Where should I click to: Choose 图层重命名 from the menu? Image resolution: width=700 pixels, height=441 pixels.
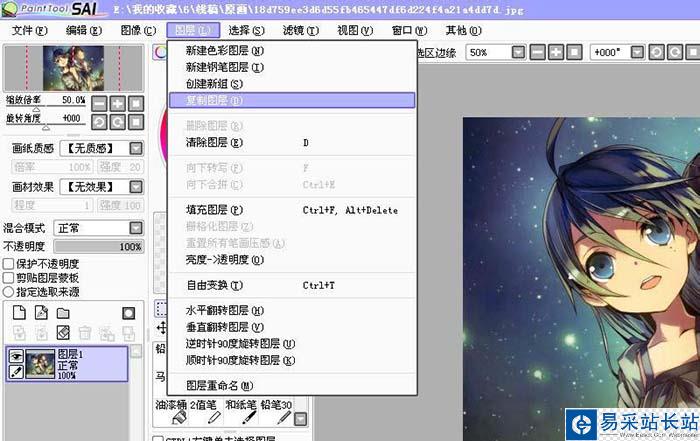pyautogui.click(x=292, y=385)
